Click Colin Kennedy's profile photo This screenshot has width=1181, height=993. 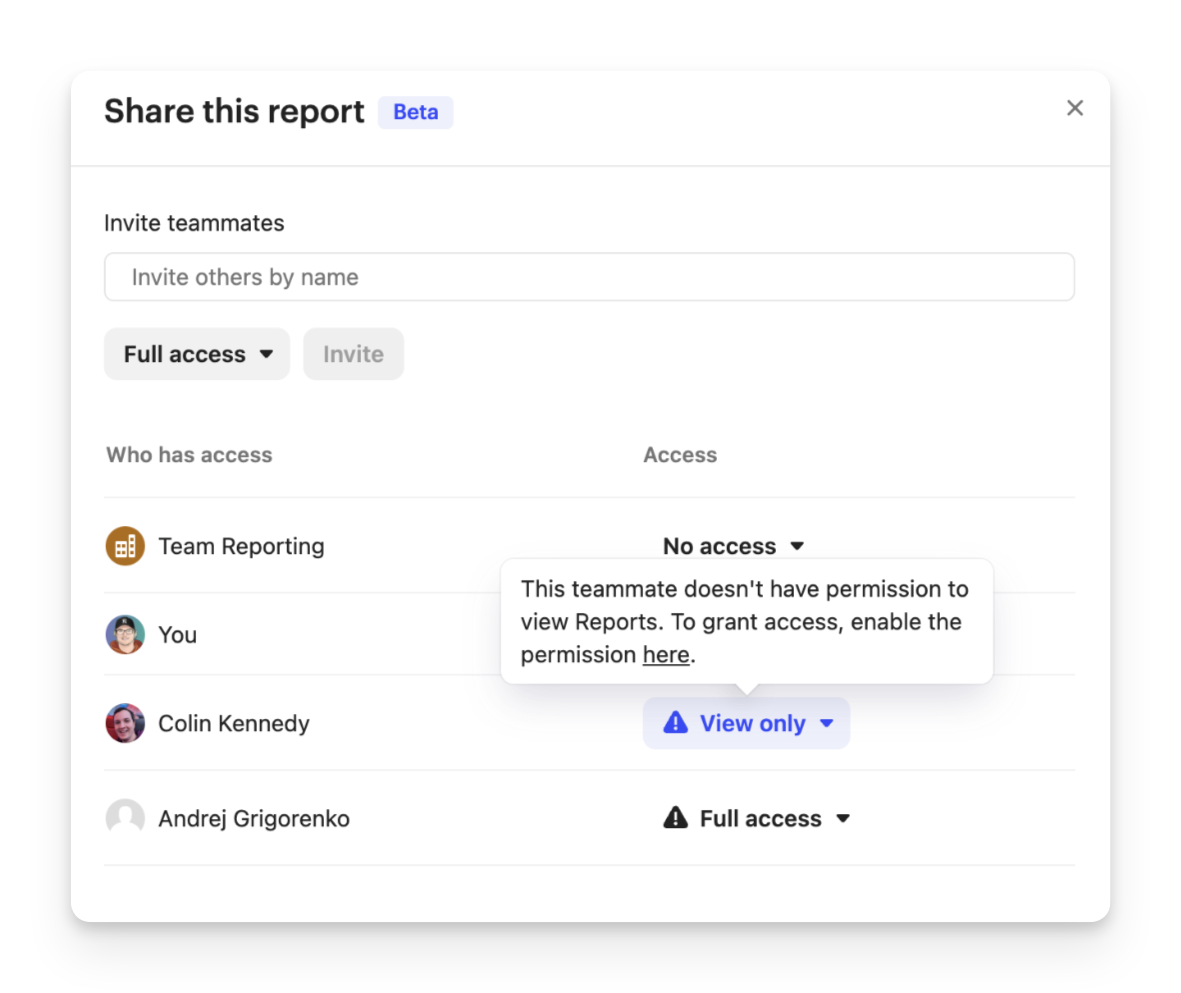[x=125, y=723]
